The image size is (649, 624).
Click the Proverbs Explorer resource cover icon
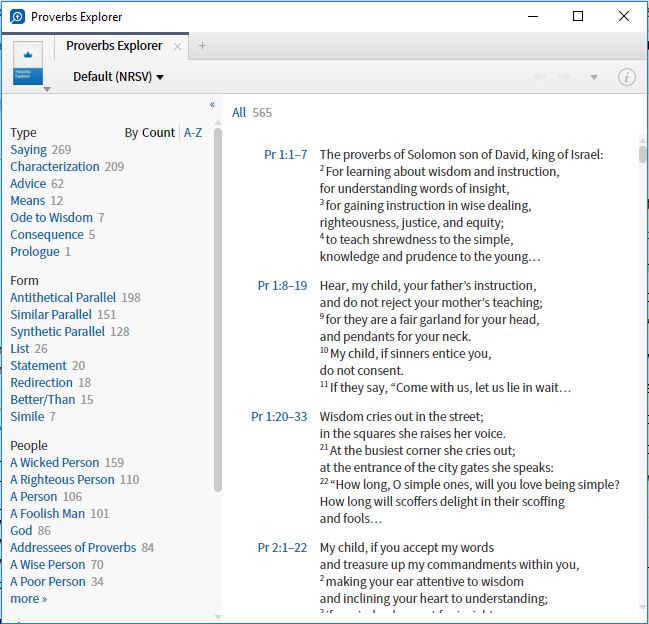pos(28,63)
